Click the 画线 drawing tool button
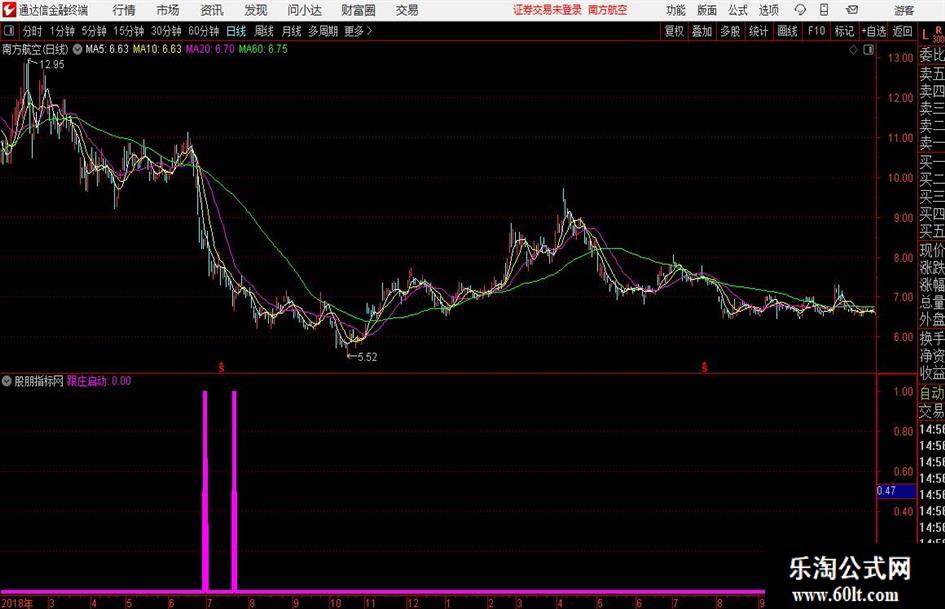The height and width of the screenshot is (609, 945). tap(787, 31)
